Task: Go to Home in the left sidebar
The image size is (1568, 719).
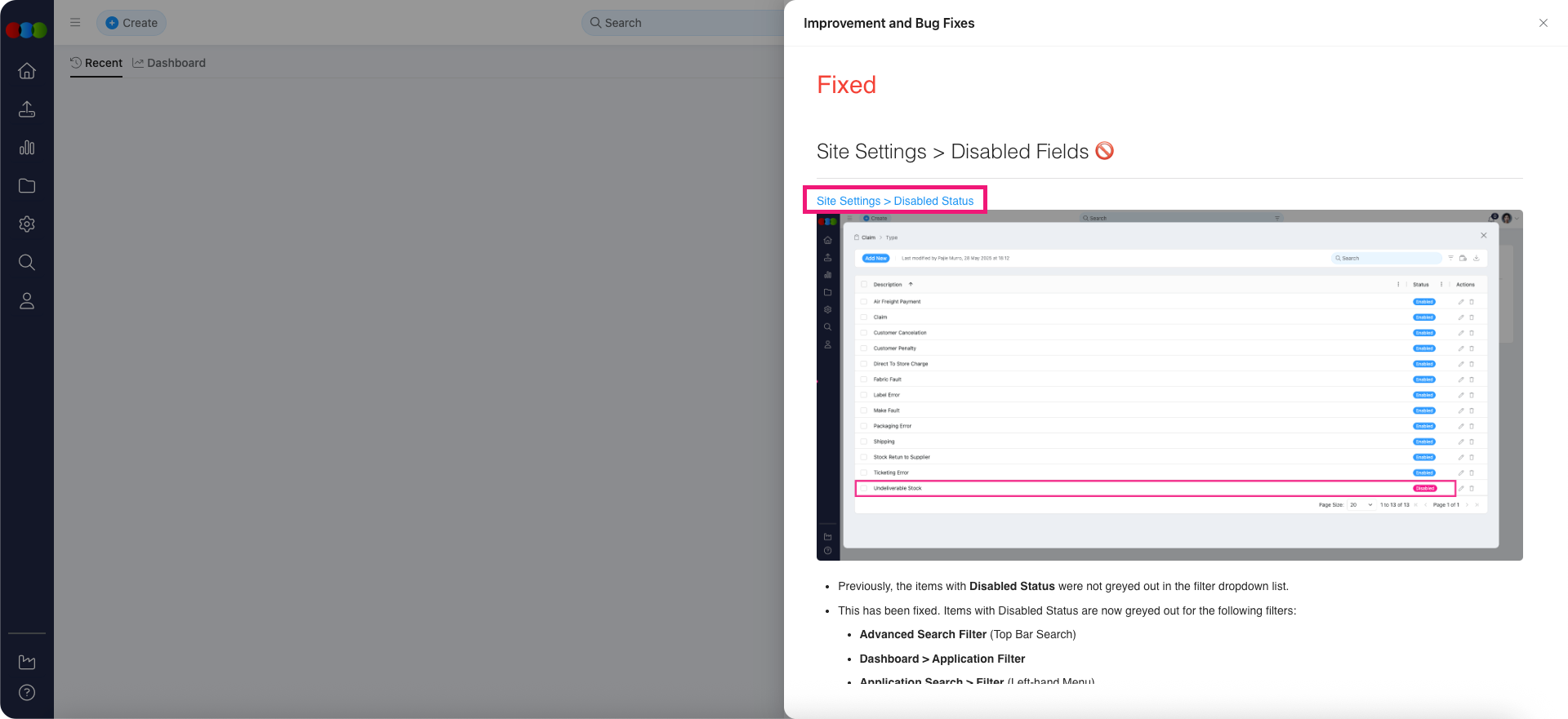Action: point(27,71)
